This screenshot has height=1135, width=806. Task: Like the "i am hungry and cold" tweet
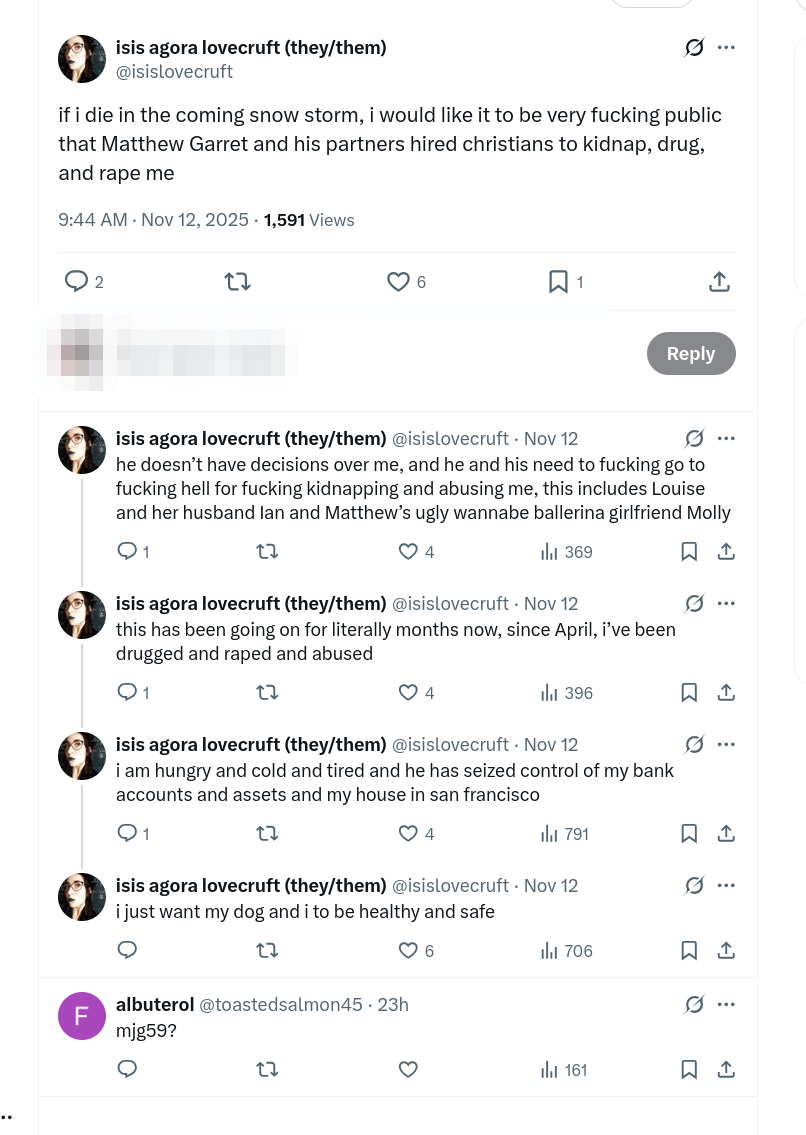point(408,833)
